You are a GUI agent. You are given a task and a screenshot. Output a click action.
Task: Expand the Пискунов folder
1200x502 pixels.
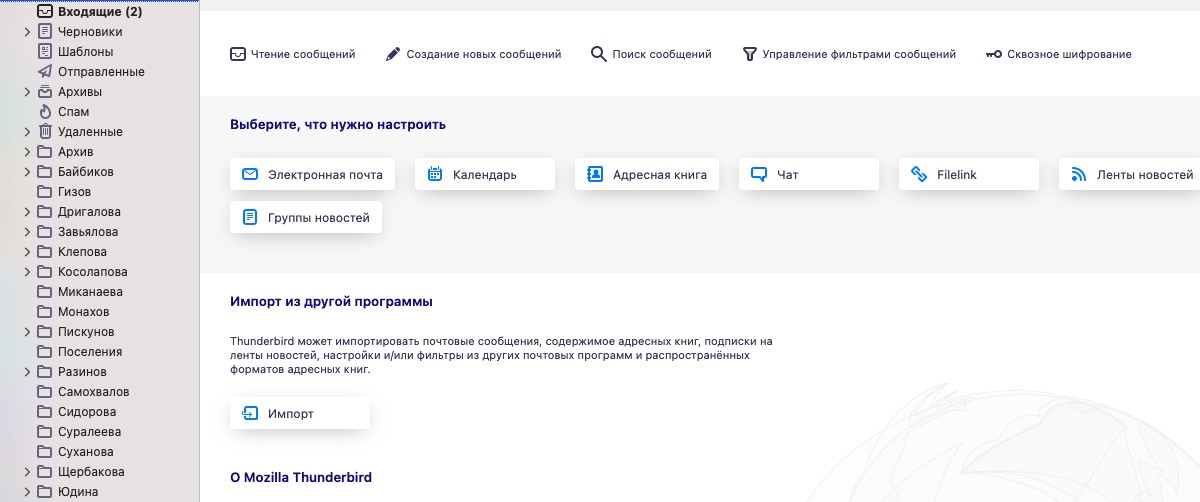point(27,332)
